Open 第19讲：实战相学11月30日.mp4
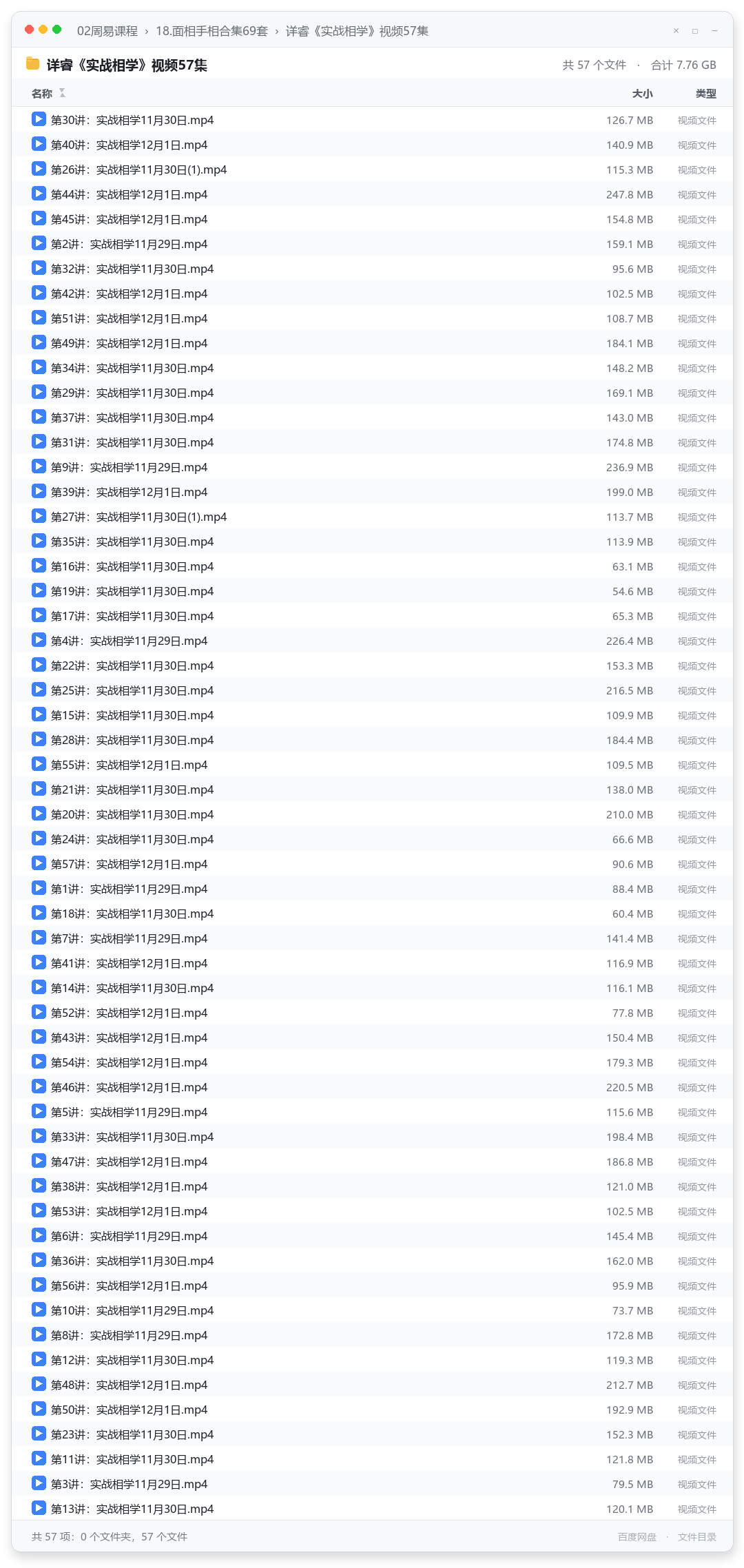Viewport: 744px width, 1568px height. 132,591
